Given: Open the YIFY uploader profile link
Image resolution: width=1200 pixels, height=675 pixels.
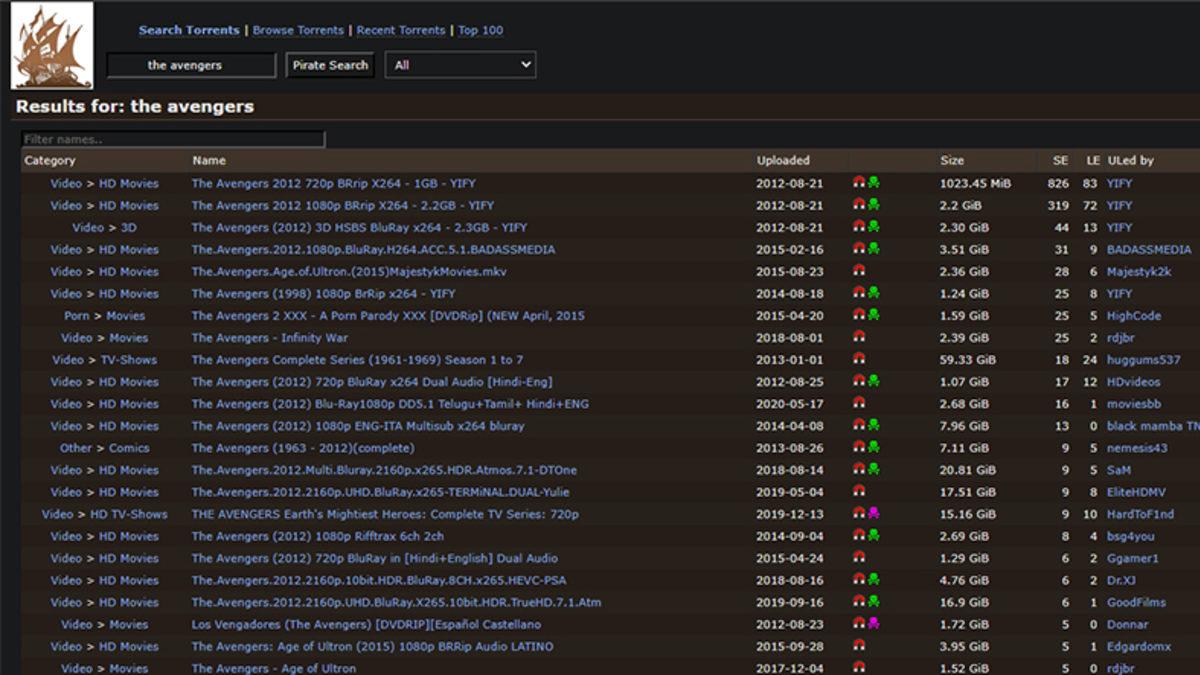Looking at the screenshot, I should [1119, 183].
